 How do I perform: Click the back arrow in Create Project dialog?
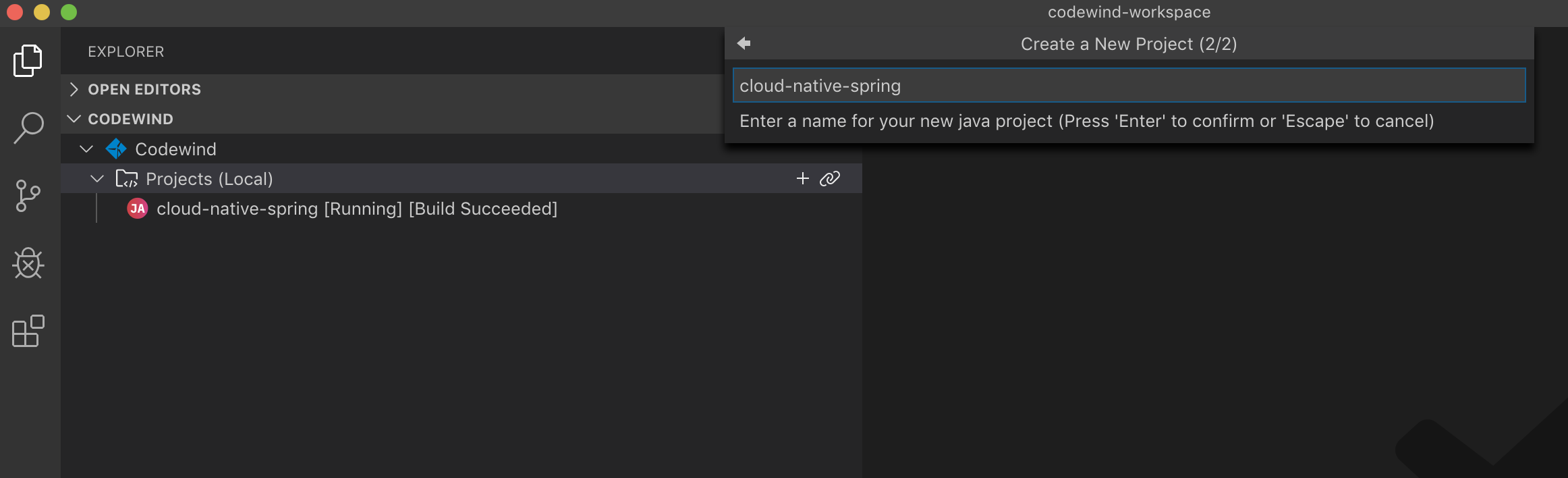click(744, 43)
